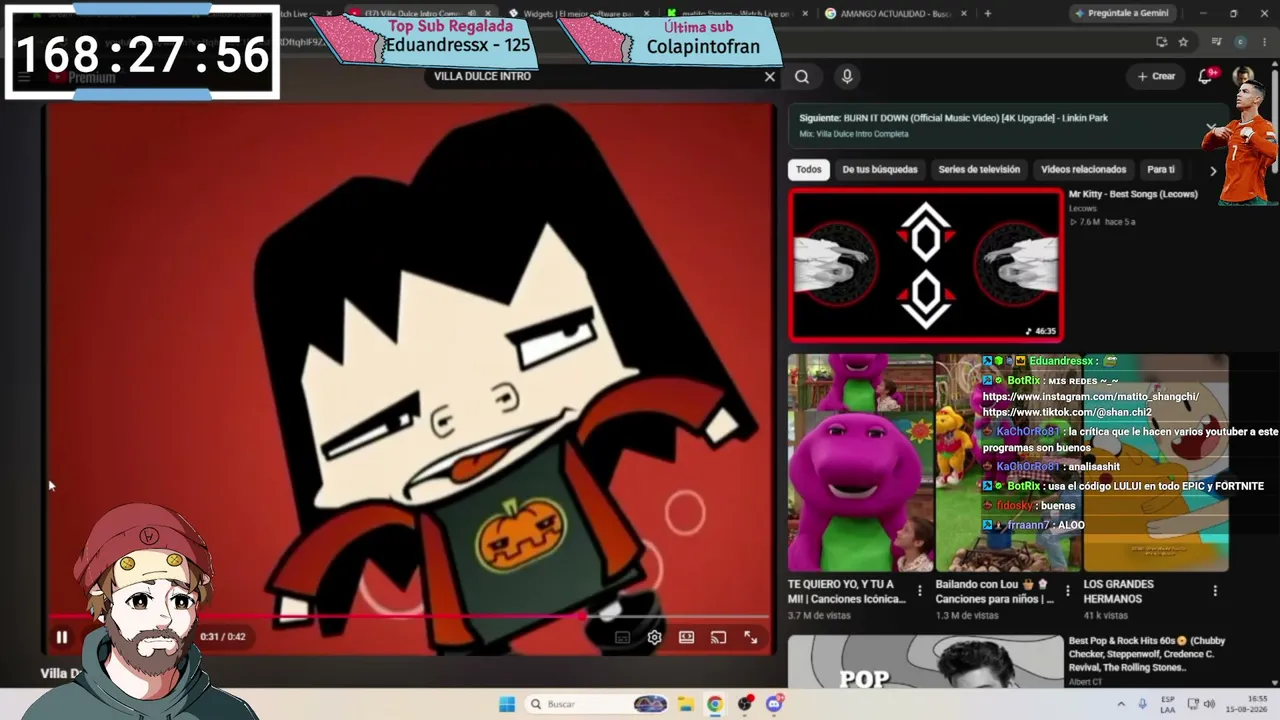Select the Videos relacionados chip
Viewport: 1280px width, 720px height.
coord(1083,170)
